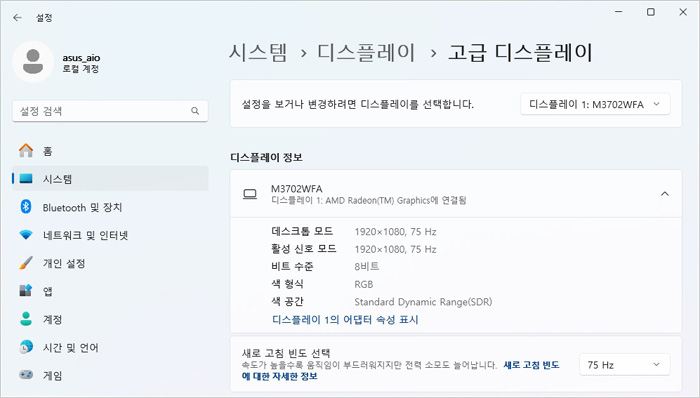This screenshot has width=700, height=398.
Task: Open display selector 디스플레이 1: M3702WFA dropdown
Action: click(595, 104)
